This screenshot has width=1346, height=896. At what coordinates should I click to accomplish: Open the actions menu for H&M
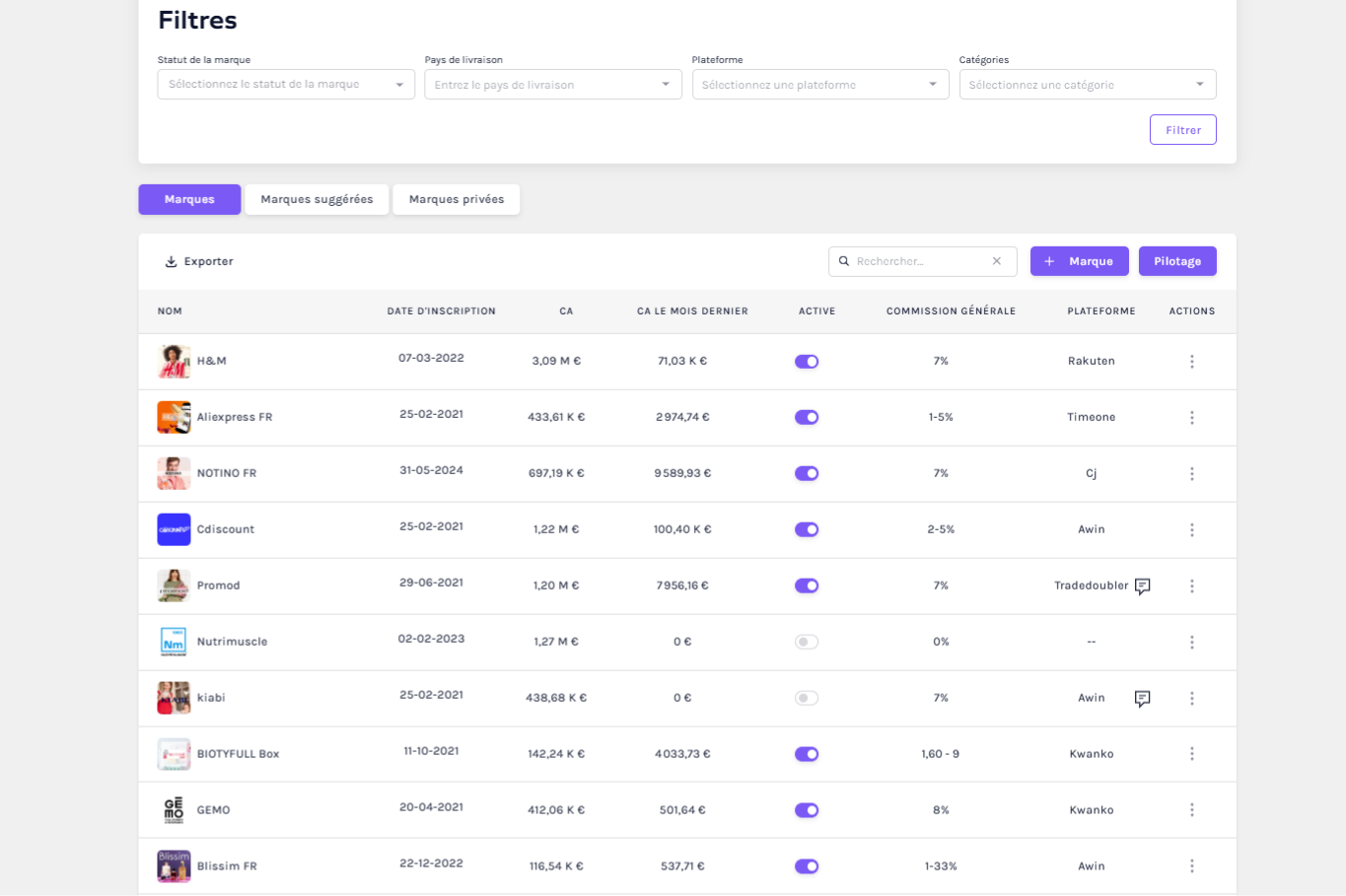point(1191,362)
